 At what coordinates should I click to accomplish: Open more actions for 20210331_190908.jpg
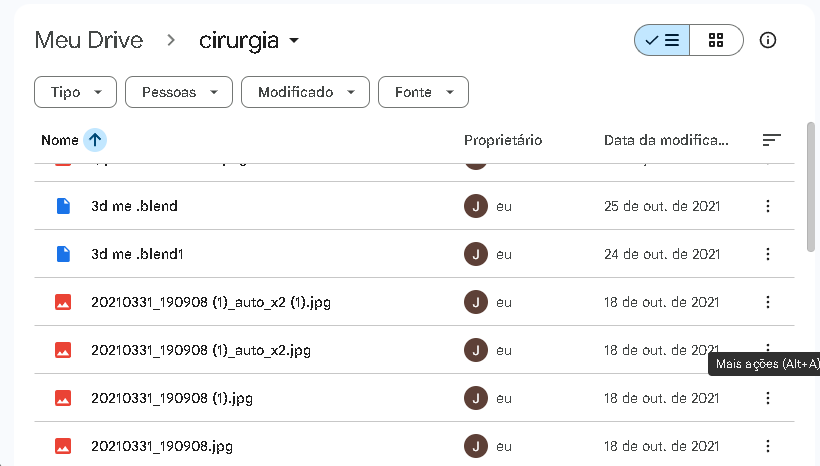[768, 446]
